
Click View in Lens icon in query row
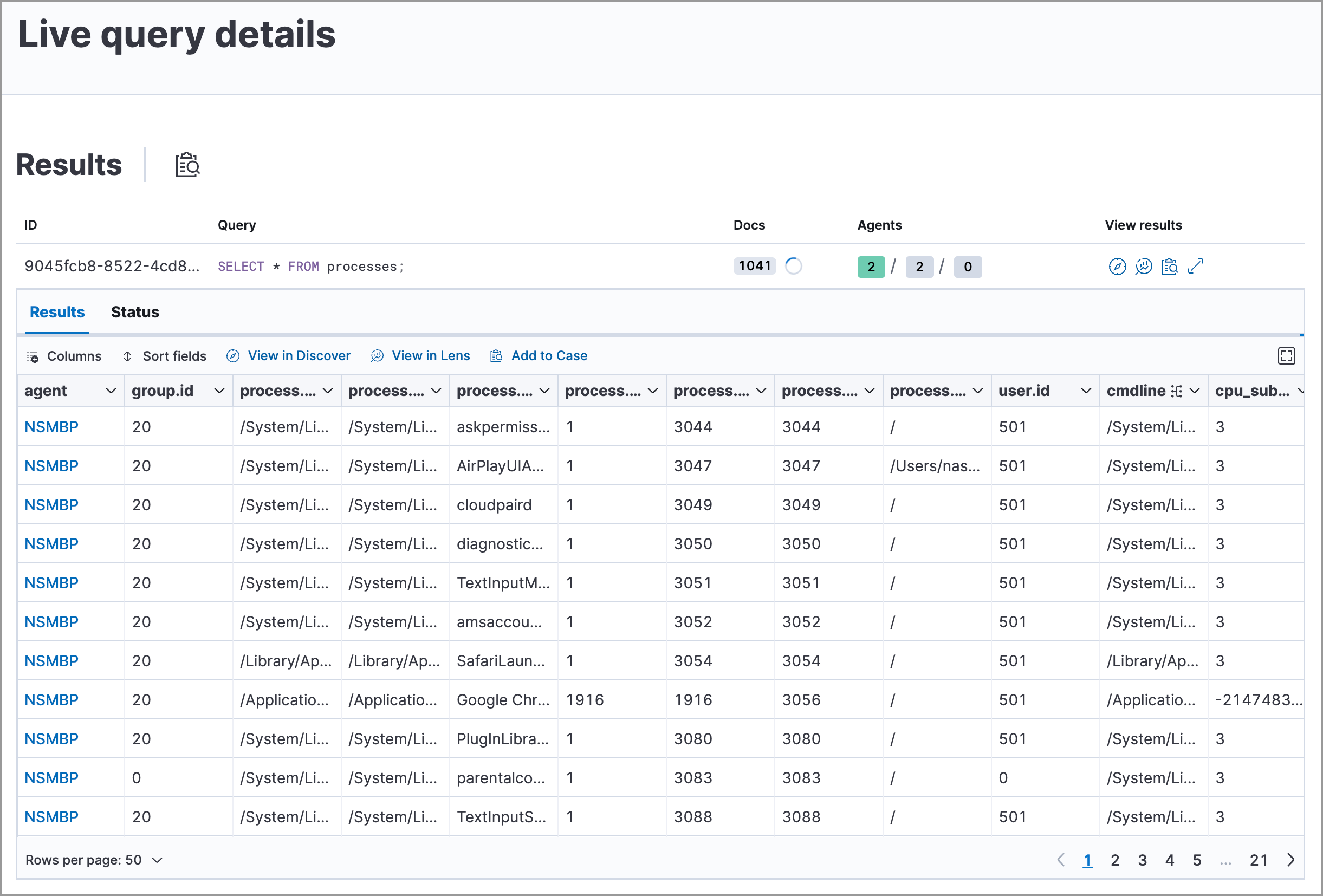click(x=1143, y=267)
